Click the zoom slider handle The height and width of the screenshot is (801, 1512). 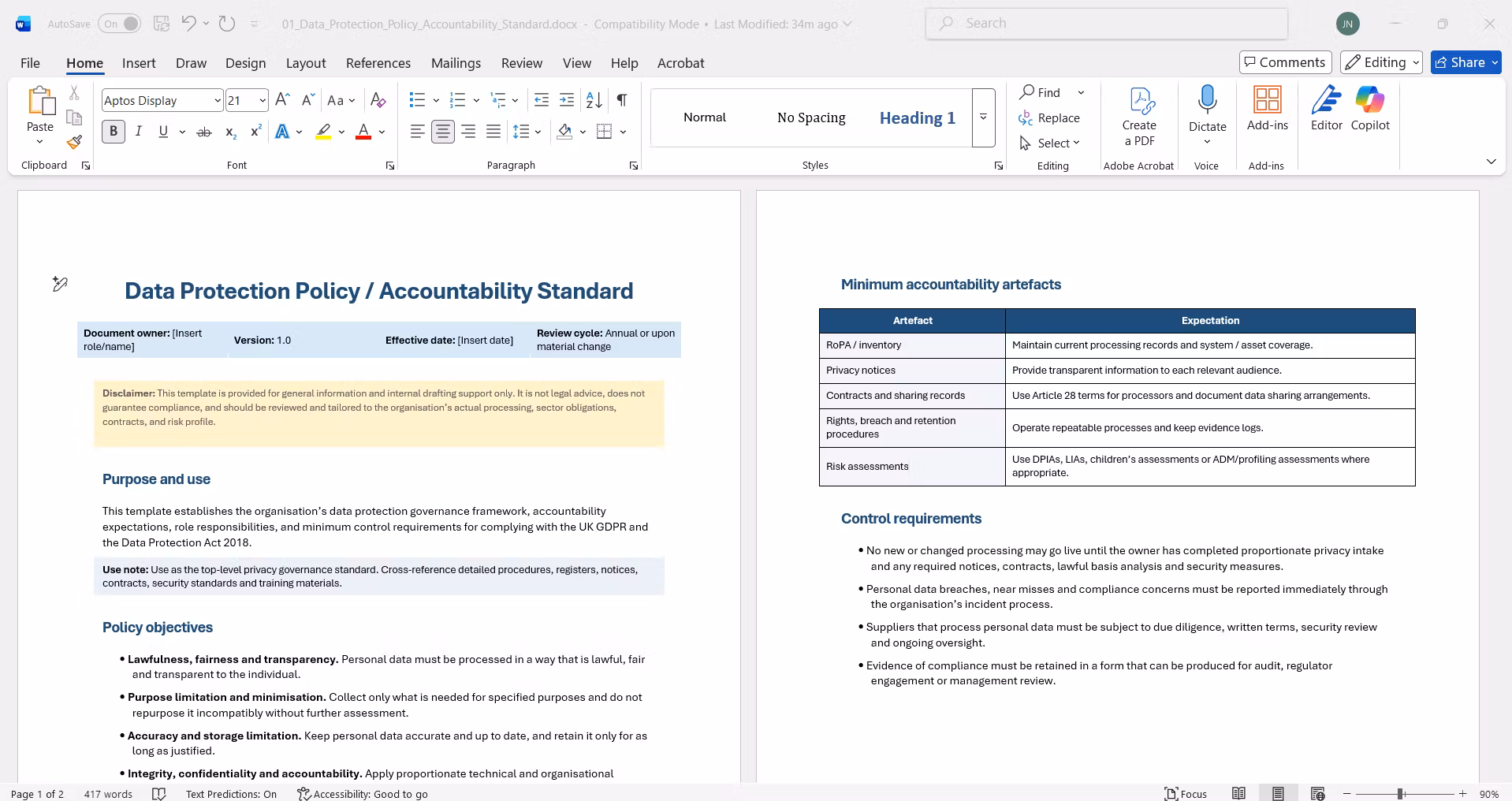point(1400,794)
